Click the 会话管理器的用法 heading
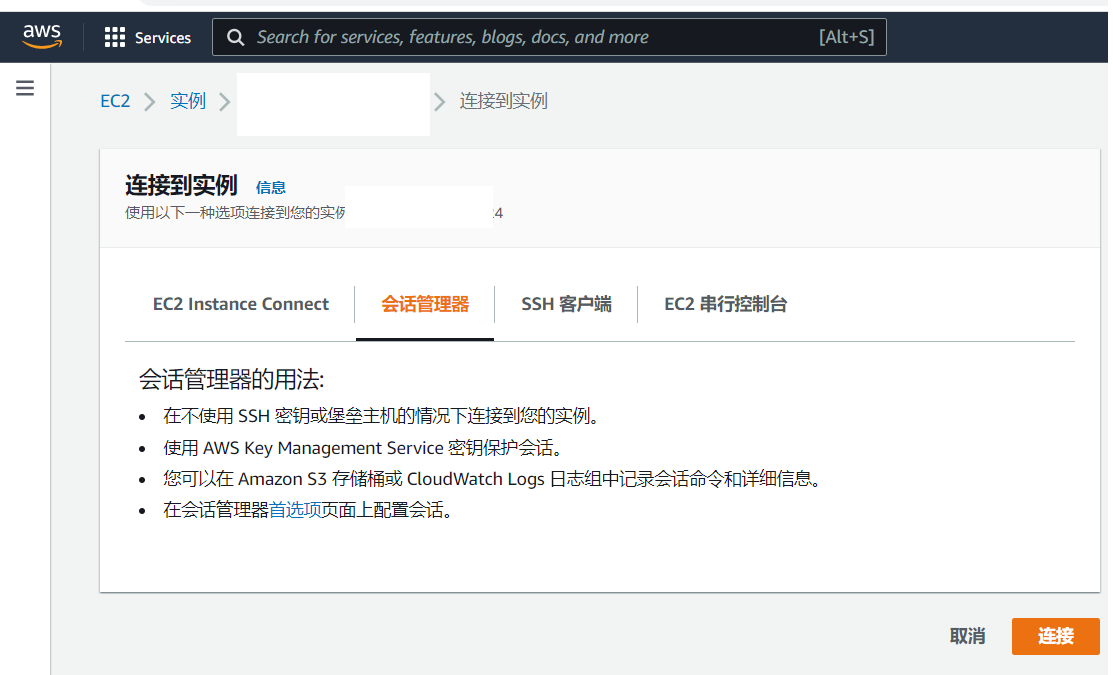Screen dimensions: 1113x675 (x=231, y=379)
